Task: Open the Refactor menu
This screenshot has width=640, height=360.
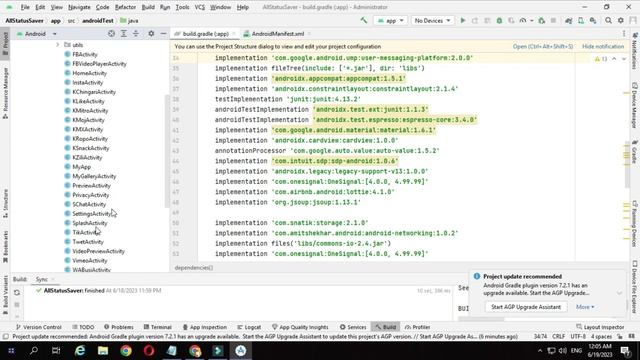Action: coord(125,7)
